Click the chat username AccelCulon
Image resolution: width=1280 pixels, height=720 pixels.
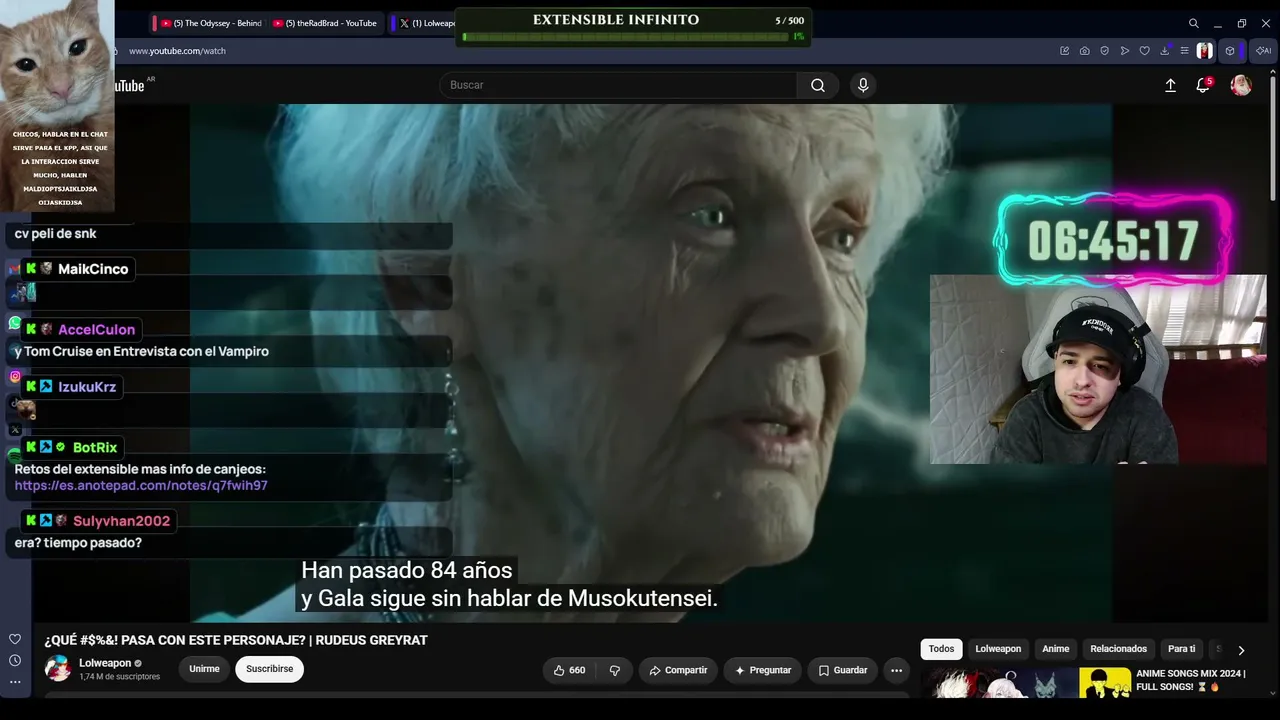pos(96,330)
